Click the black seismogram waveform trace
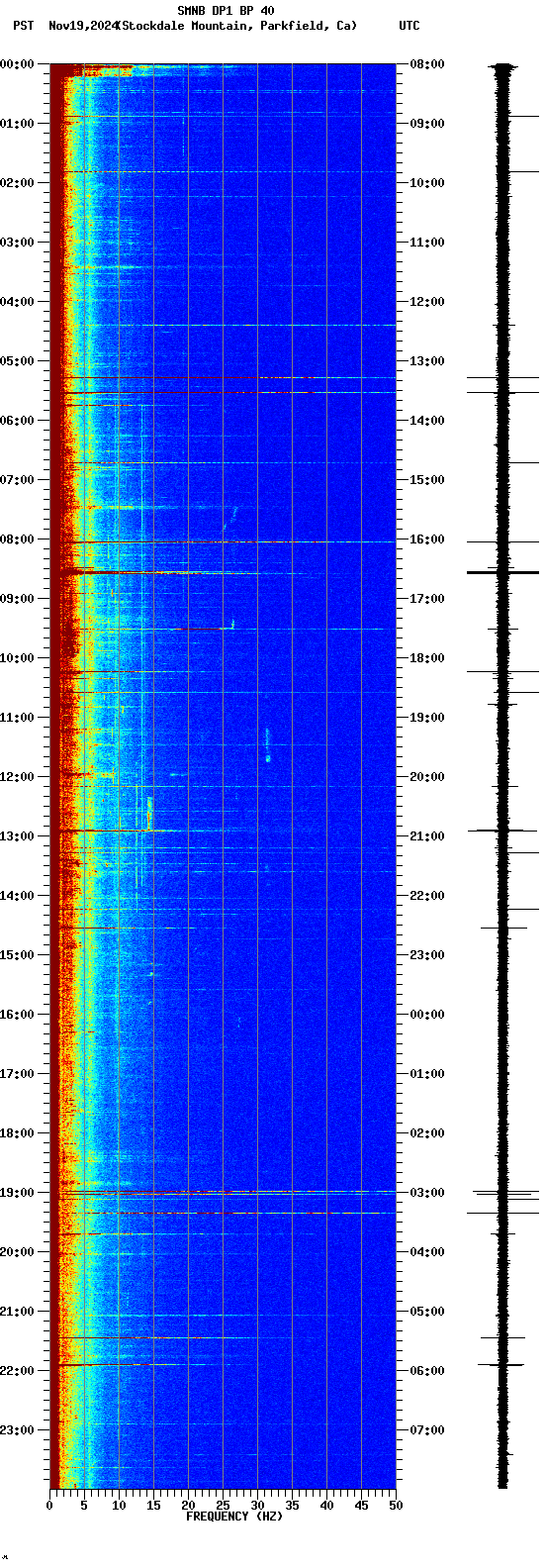Image resolution: width=546 pixels, height=1568 pixels. [502, 776]
